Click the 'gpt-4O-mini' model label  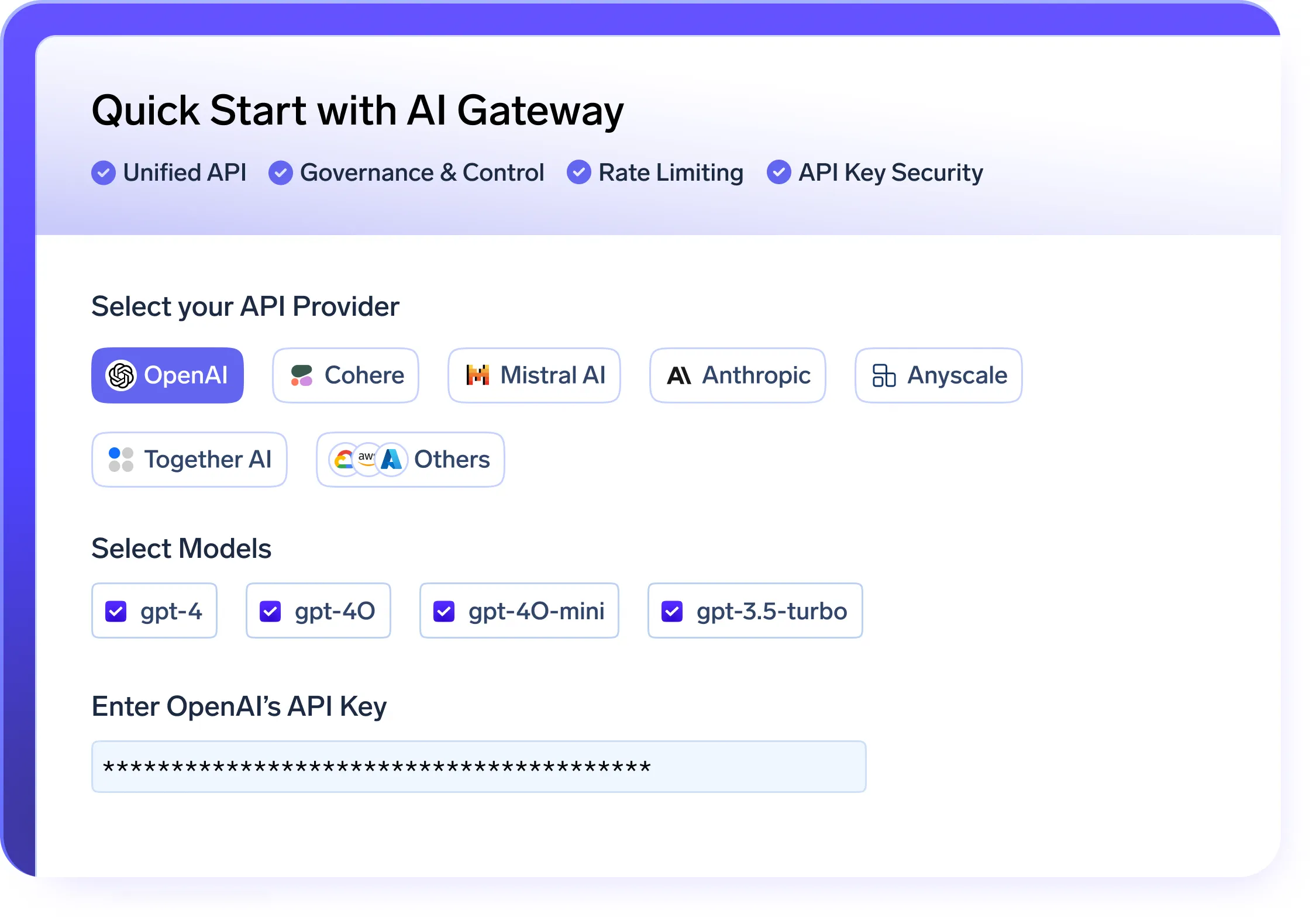(x=536, y=612)
